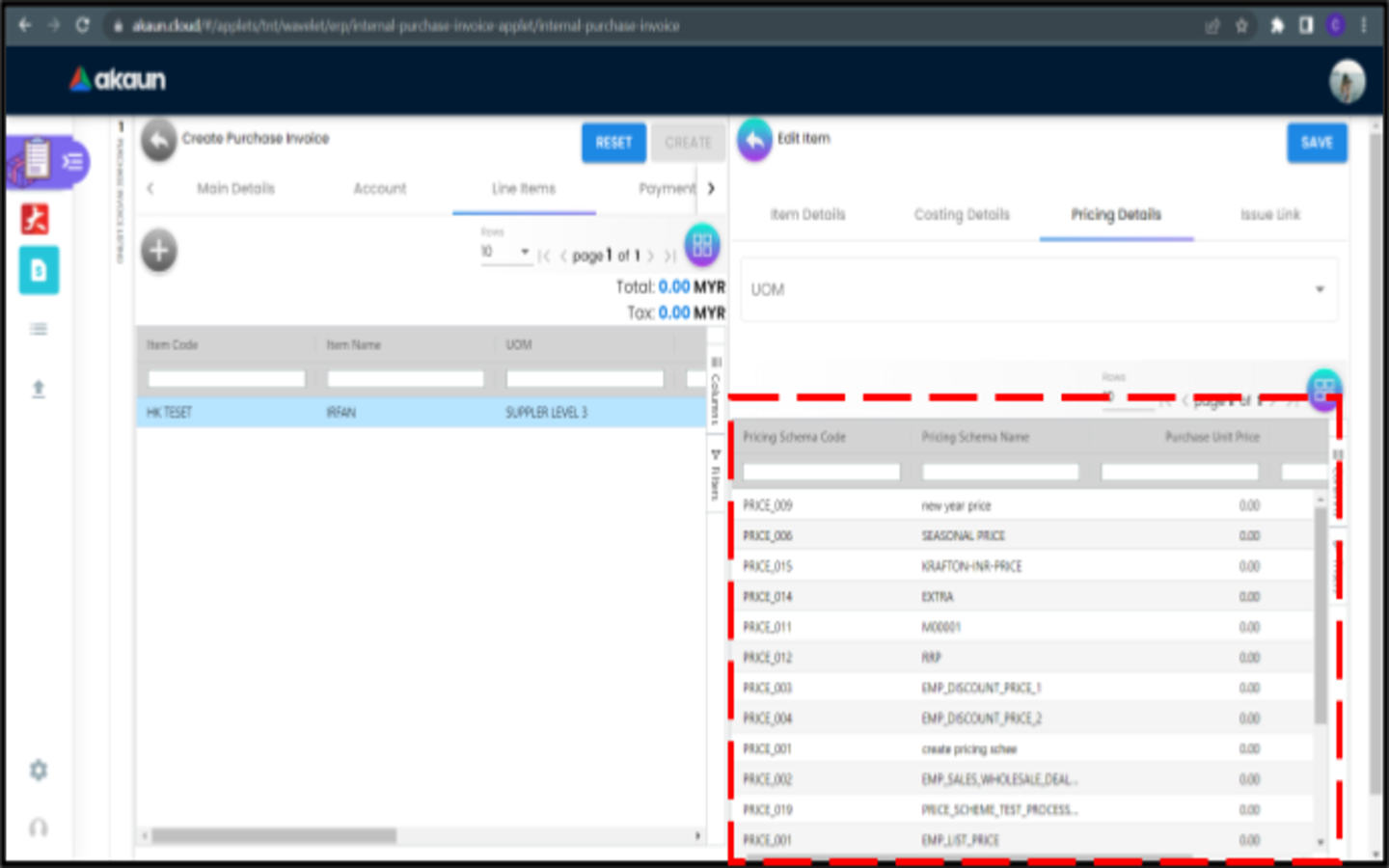Click the SAVE button

coord(1317,143)
